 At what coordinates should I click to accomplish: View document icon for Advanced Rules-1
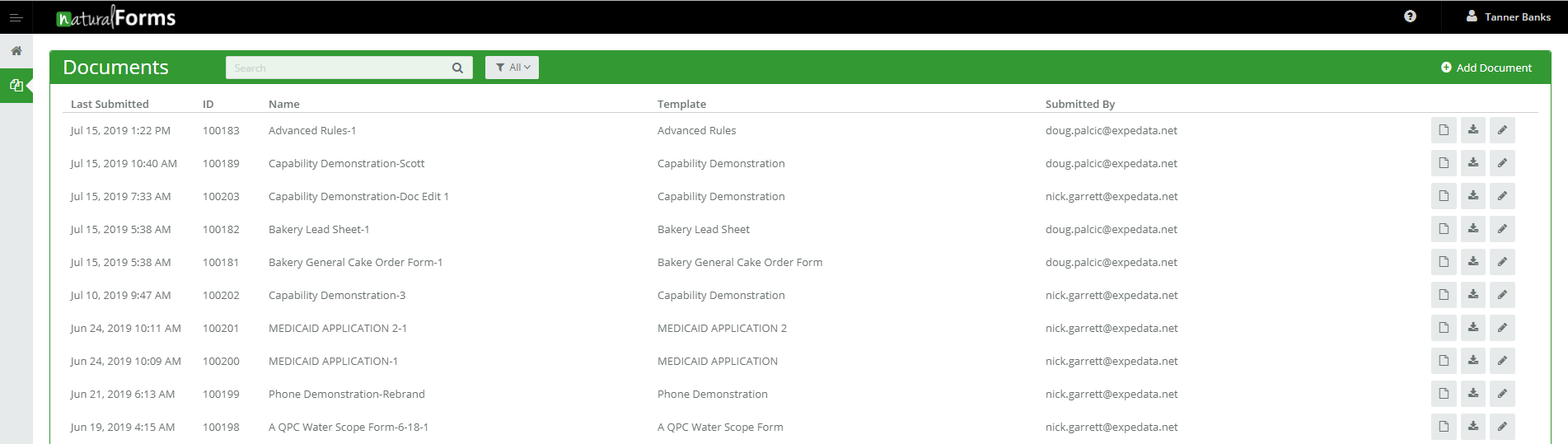[1444, 130]
